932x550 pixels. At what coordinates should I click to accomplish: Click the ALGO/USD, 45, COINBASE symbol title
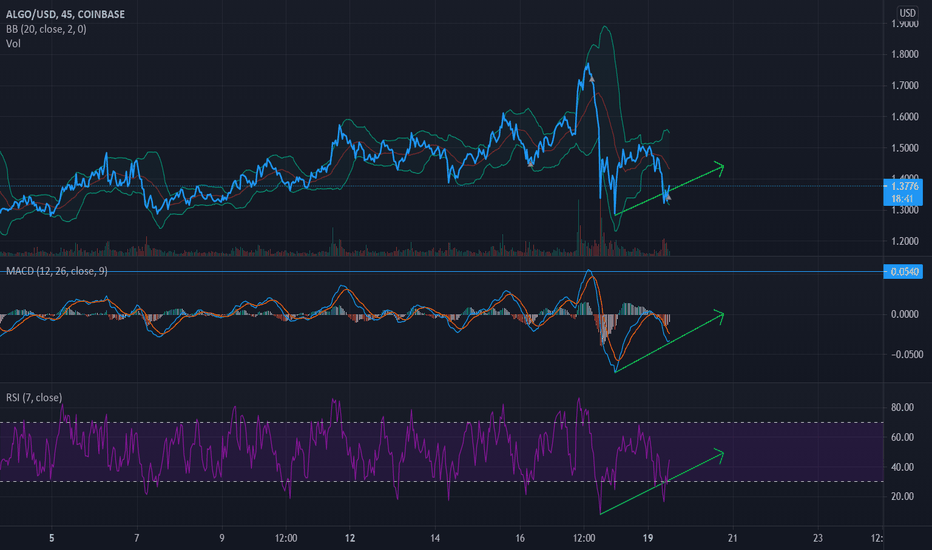[65, 14]
